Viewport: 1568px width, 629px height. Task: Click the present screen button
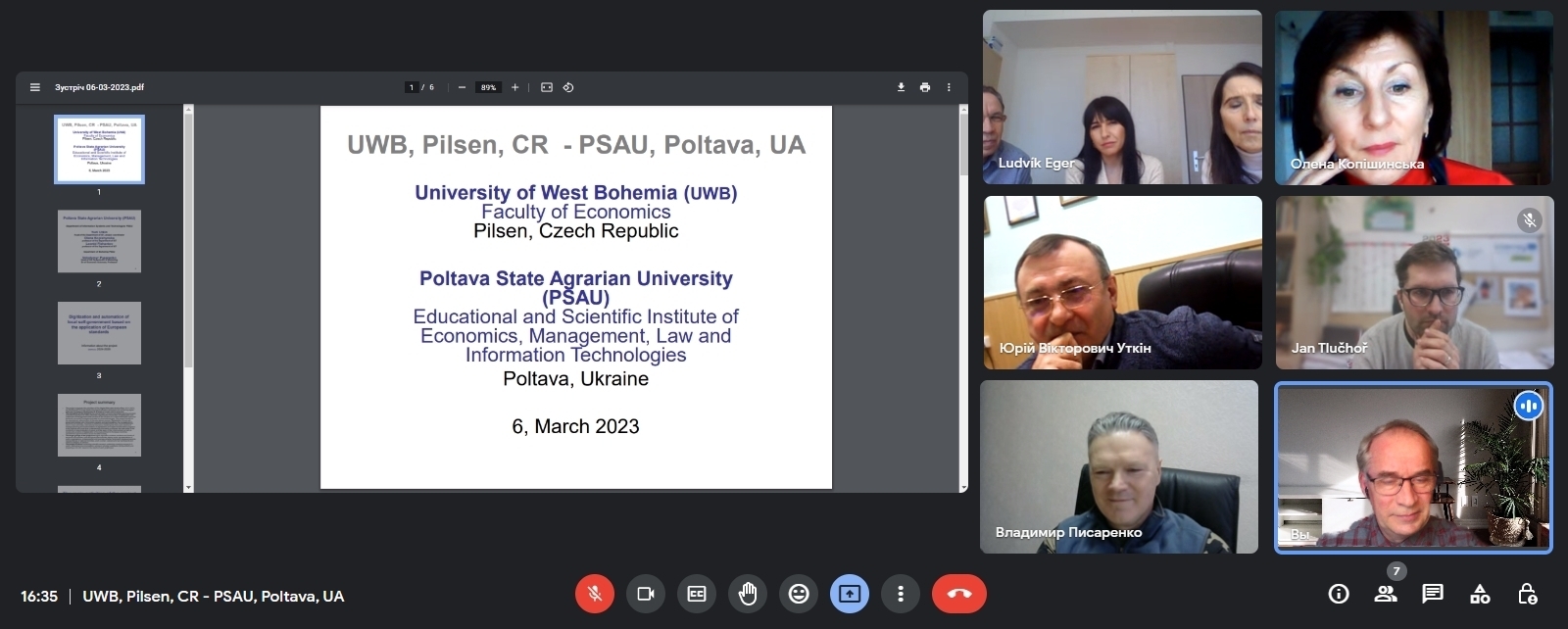[850, 594]
